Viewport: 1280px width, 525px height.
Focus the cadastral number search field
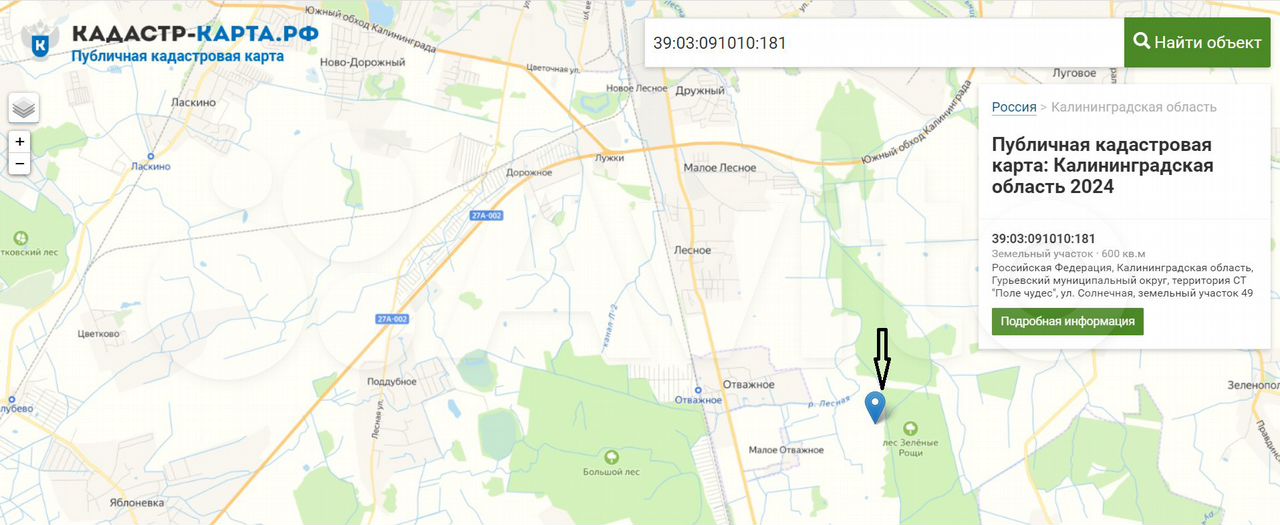tap(884, 43)
